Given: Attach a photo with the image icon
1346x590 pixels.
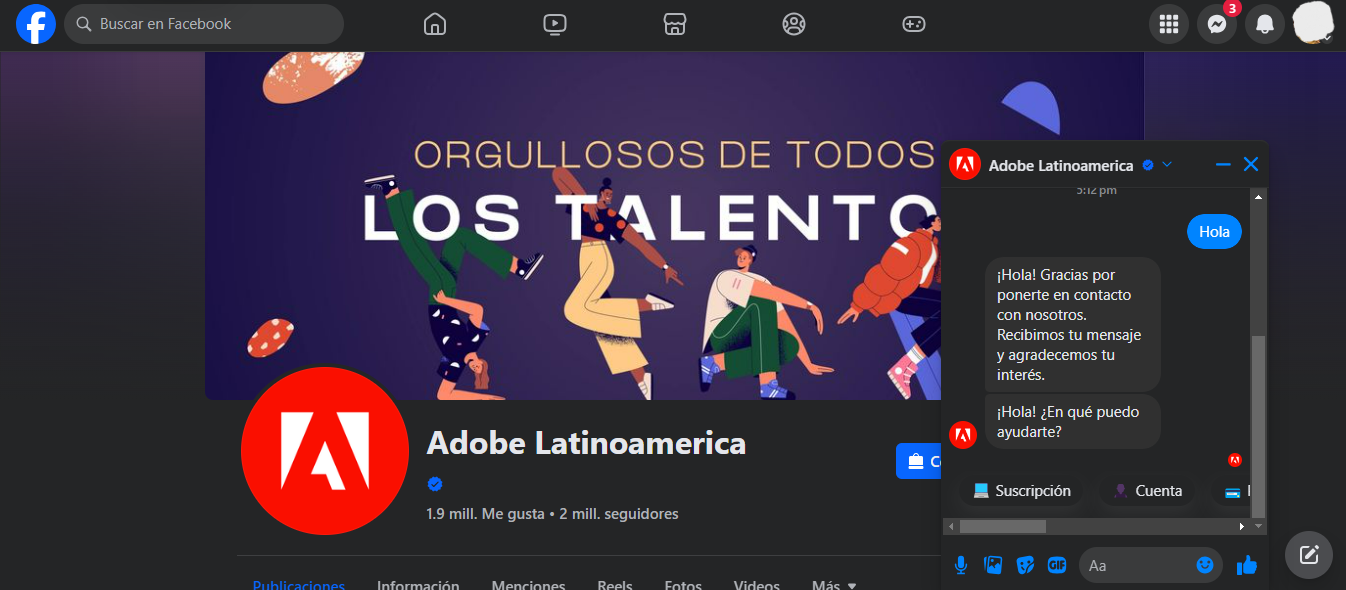Looking at the screenshot, I should point(993,565).
